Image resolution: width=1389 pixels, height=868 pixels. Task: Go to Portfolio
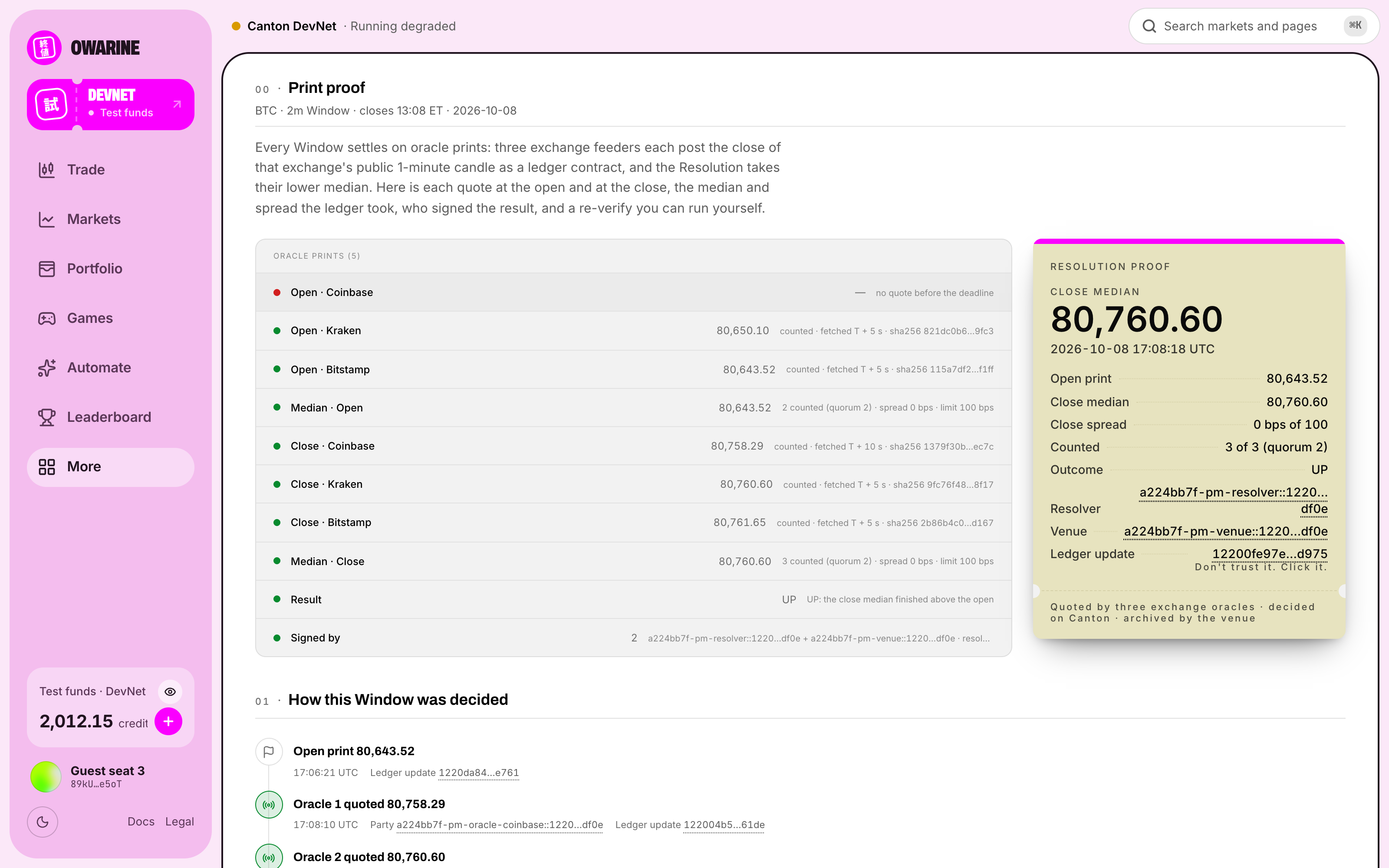click(110, 269)
